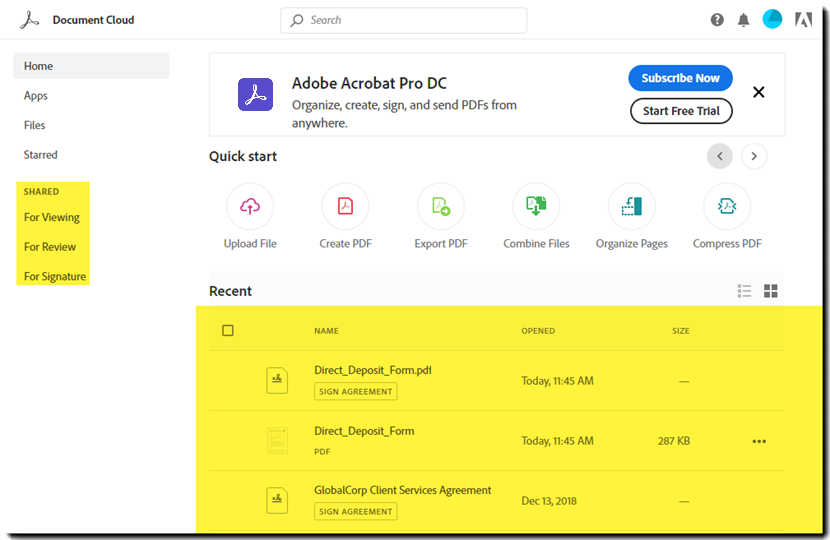The width and height of the screenshot is (830, 540).
Task: Go to previous Quick start tools
Action: [719, 156]
